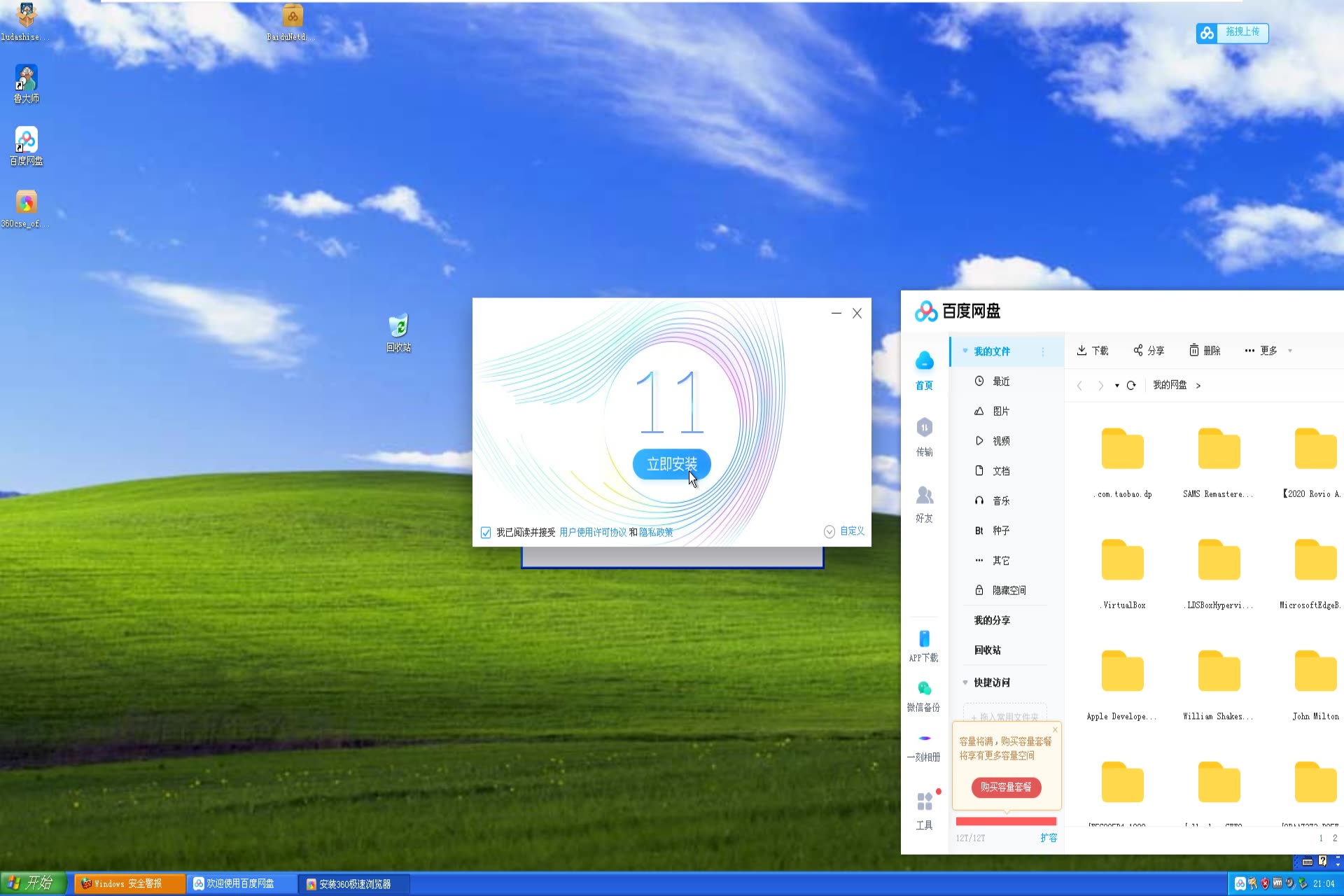
Task: Open the navigation history dropdown arrow
Action: click(1116, 386)
